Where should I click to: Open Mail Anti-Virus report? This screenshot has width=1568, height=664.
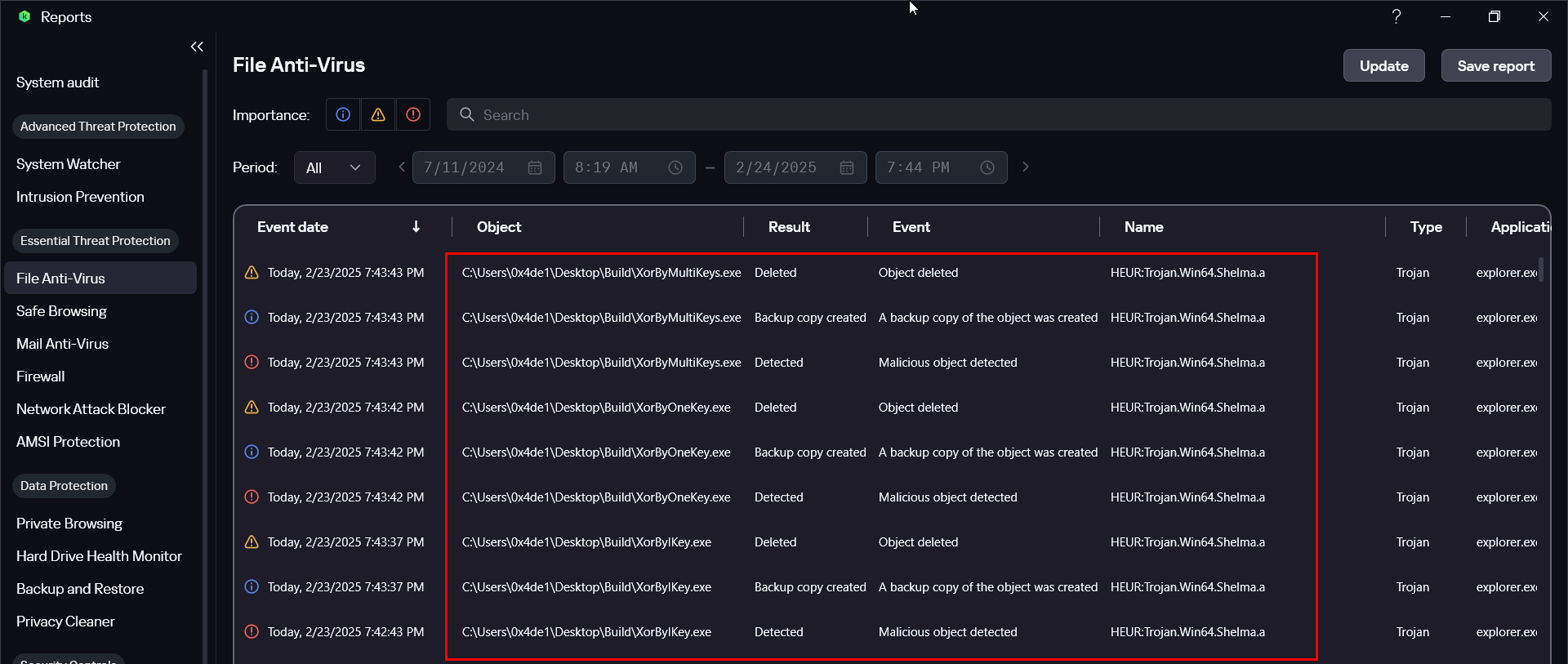(62, 344)
